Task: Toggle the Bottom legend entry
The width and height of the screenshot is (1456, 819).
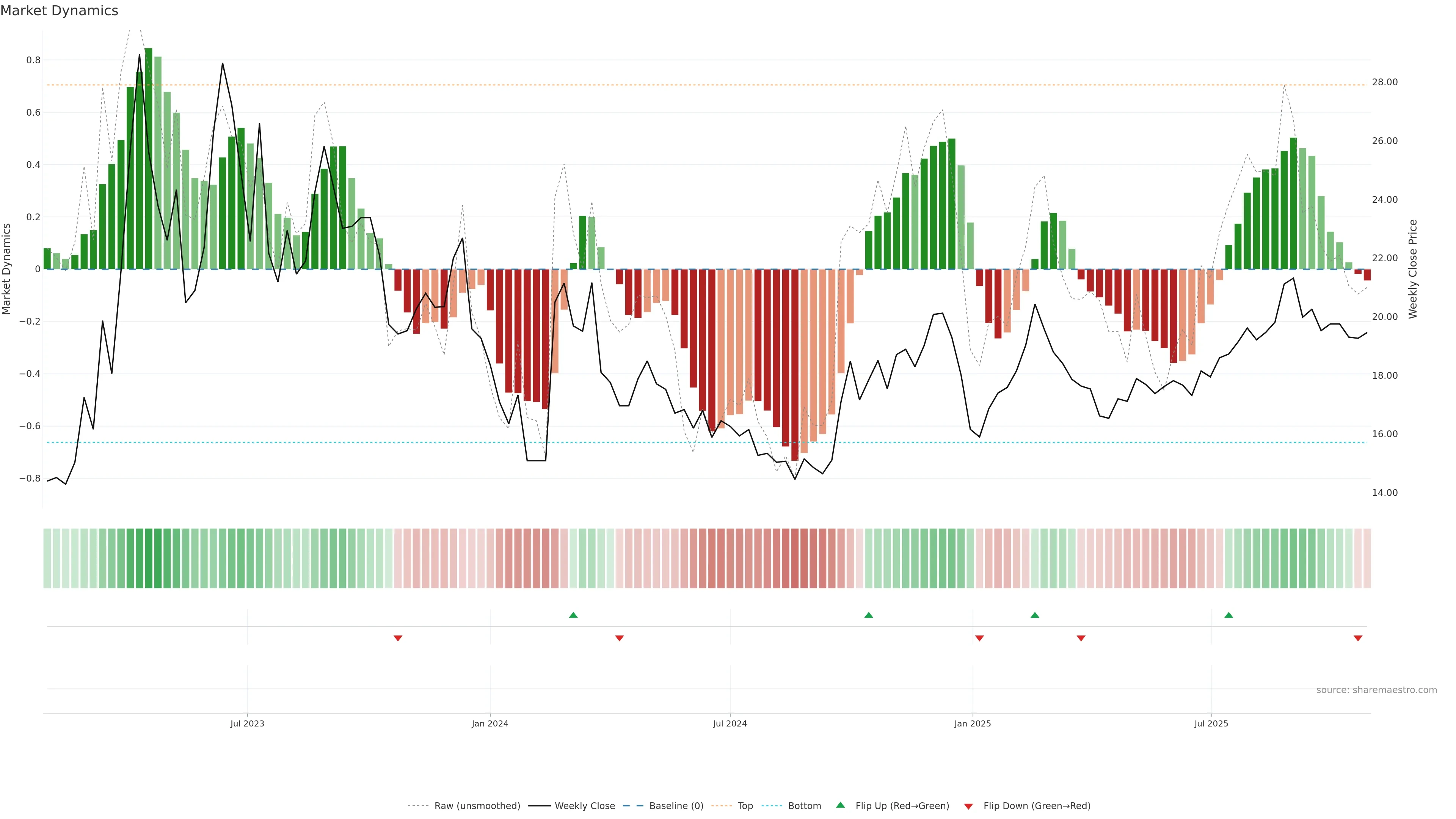Action: click(x=804, y=806)
